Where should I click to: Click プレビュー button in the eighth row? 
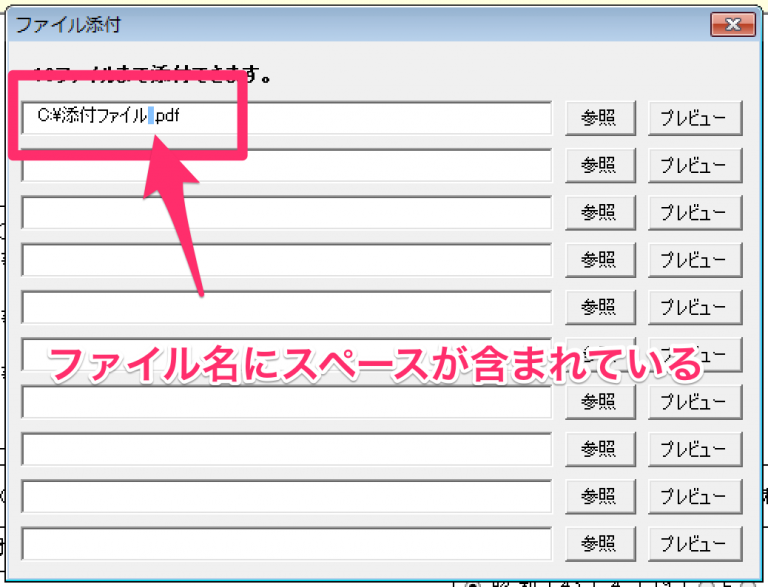[695, 449]
